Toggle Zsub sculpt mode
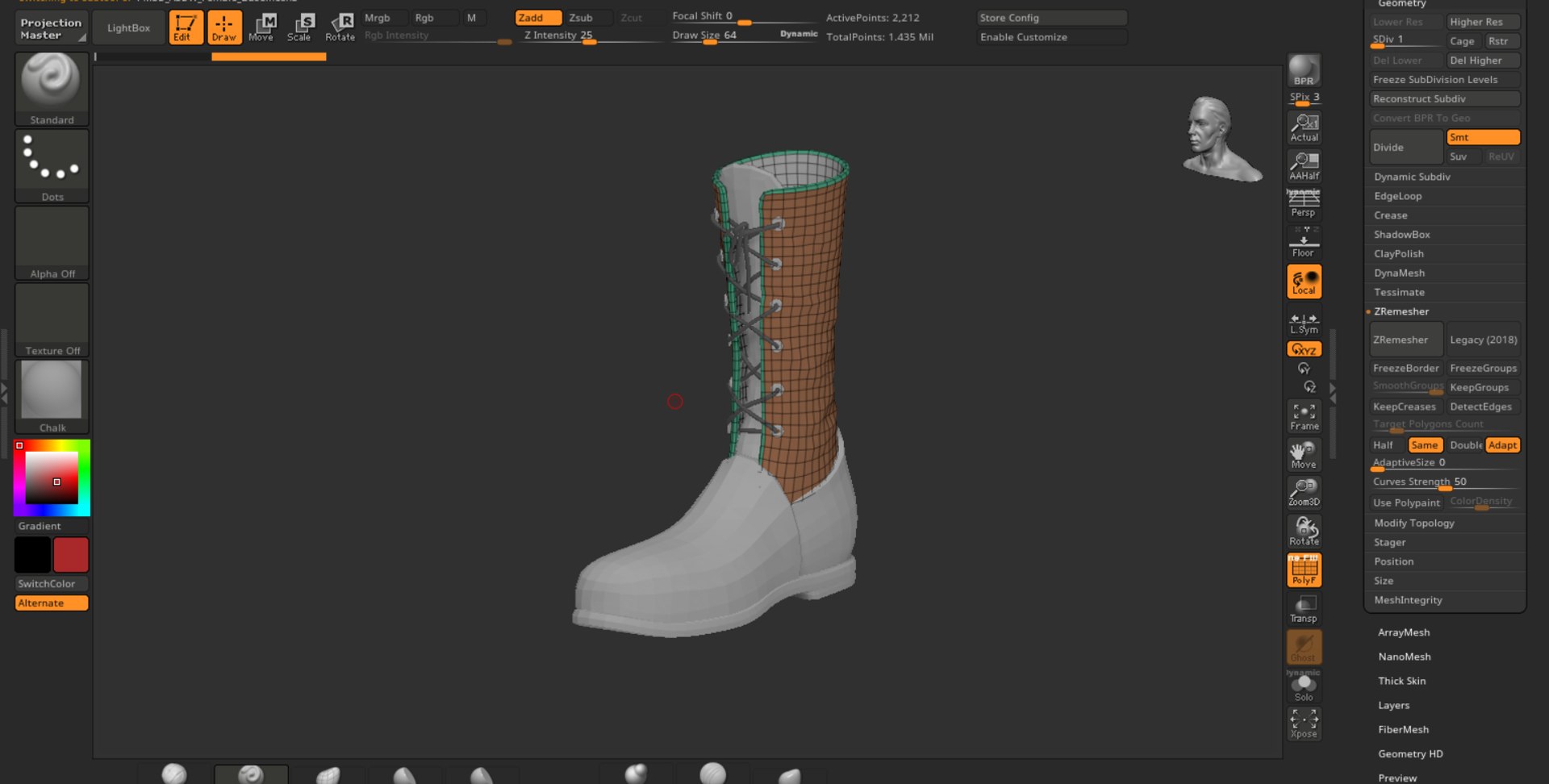 pyautogui.click(x=588, y=18)
